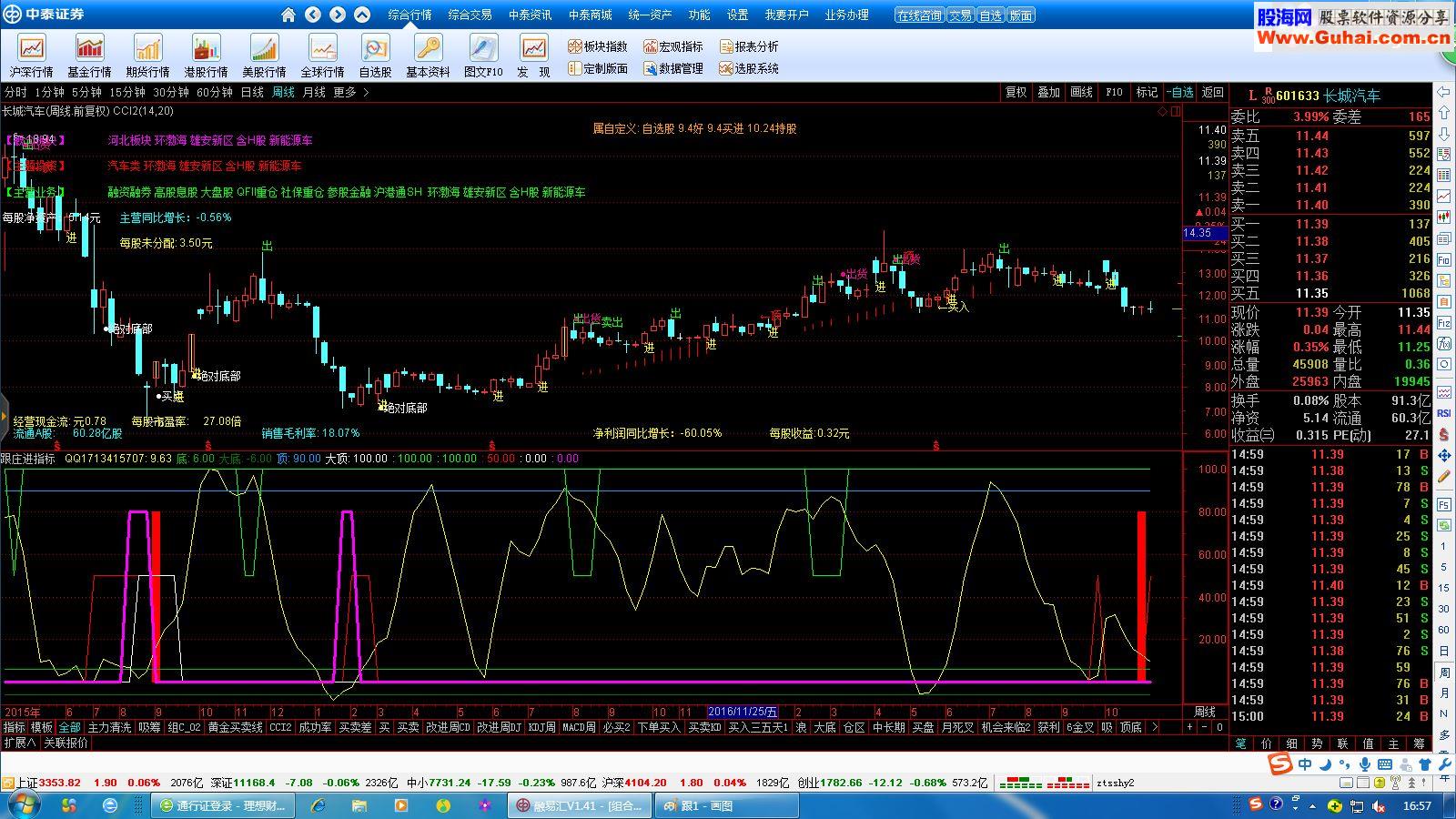Open Windows Start button
Viewport: 1456px width, 819px height.
click(22, 804)
